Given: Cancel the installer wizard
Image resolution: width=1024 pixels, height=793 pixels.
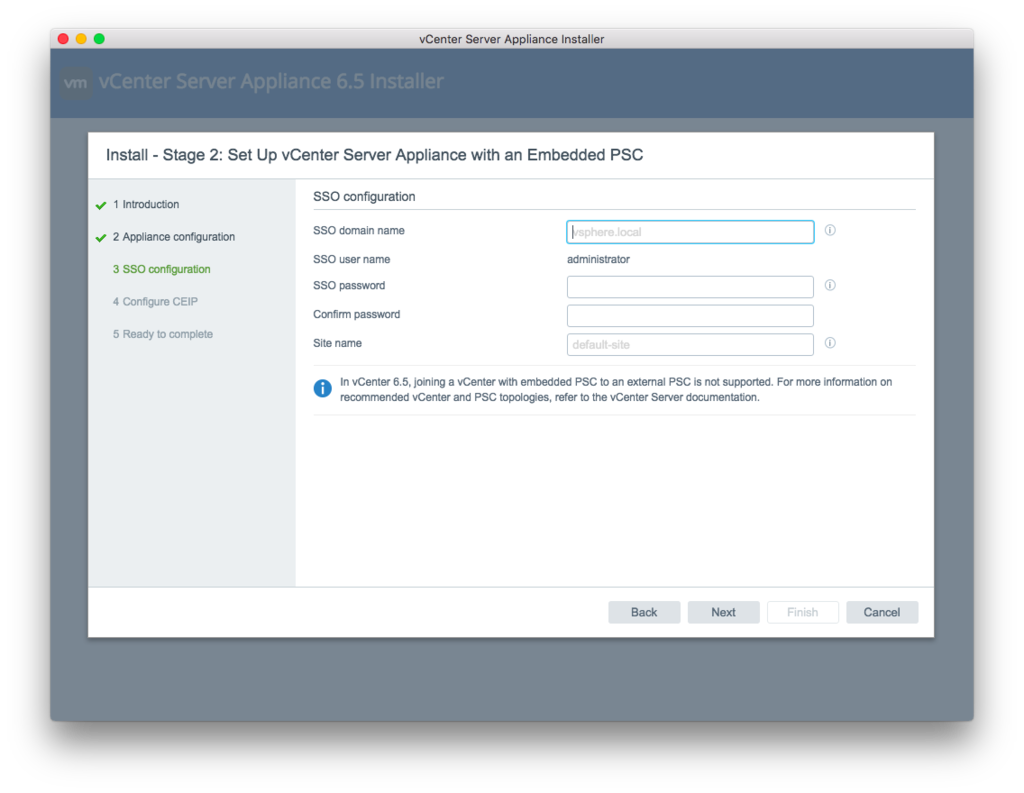Looking at the screenshot, I should [882, 612].
